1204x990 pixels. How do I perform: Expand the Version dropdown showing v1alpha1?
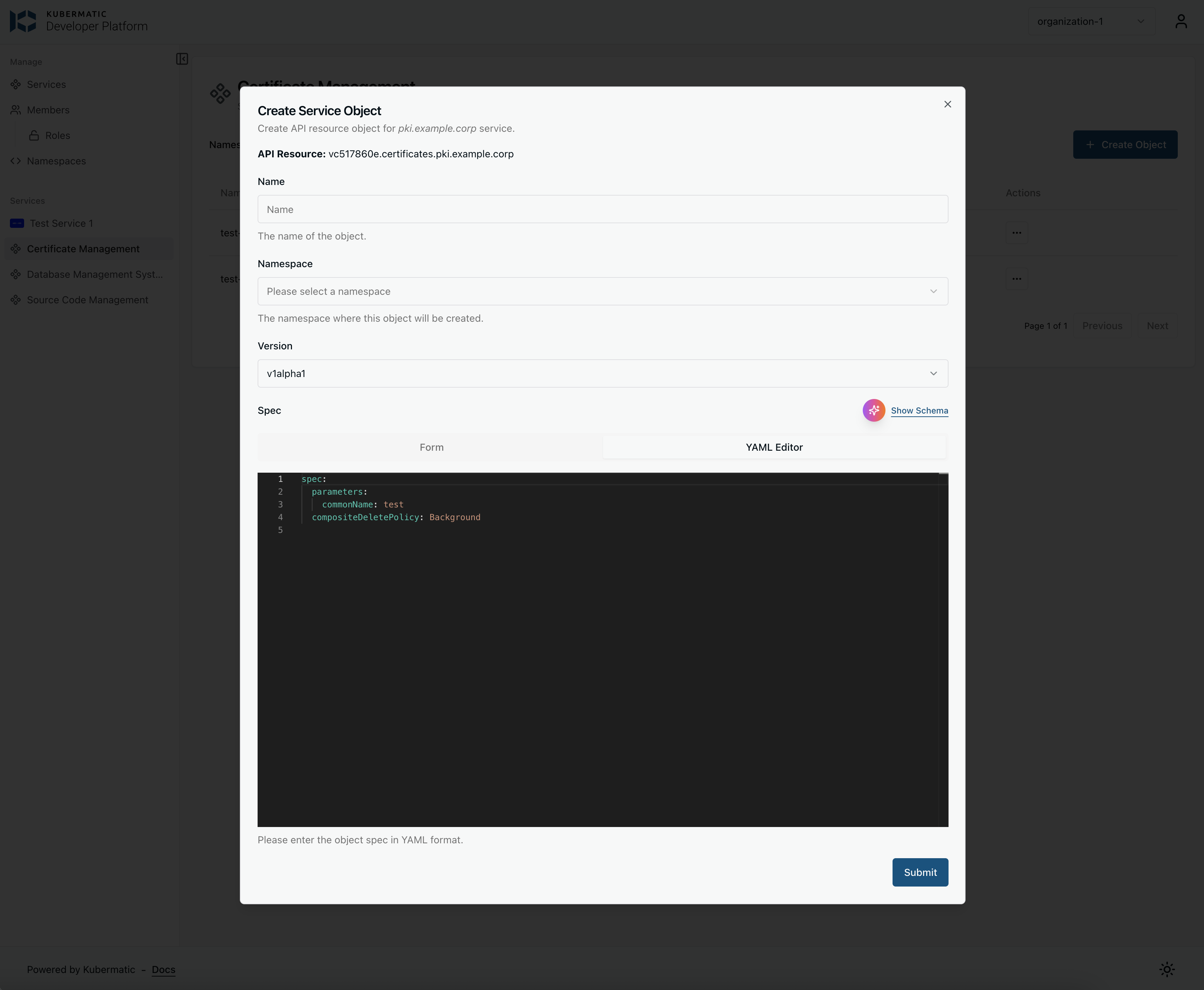(x=602, y=373)
